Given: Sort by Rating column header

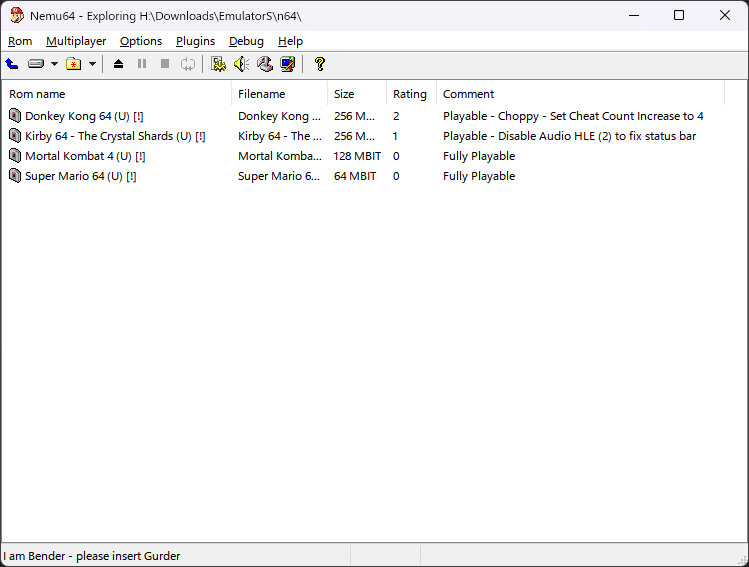Looking at the screenshot, I should pos(411,94).
